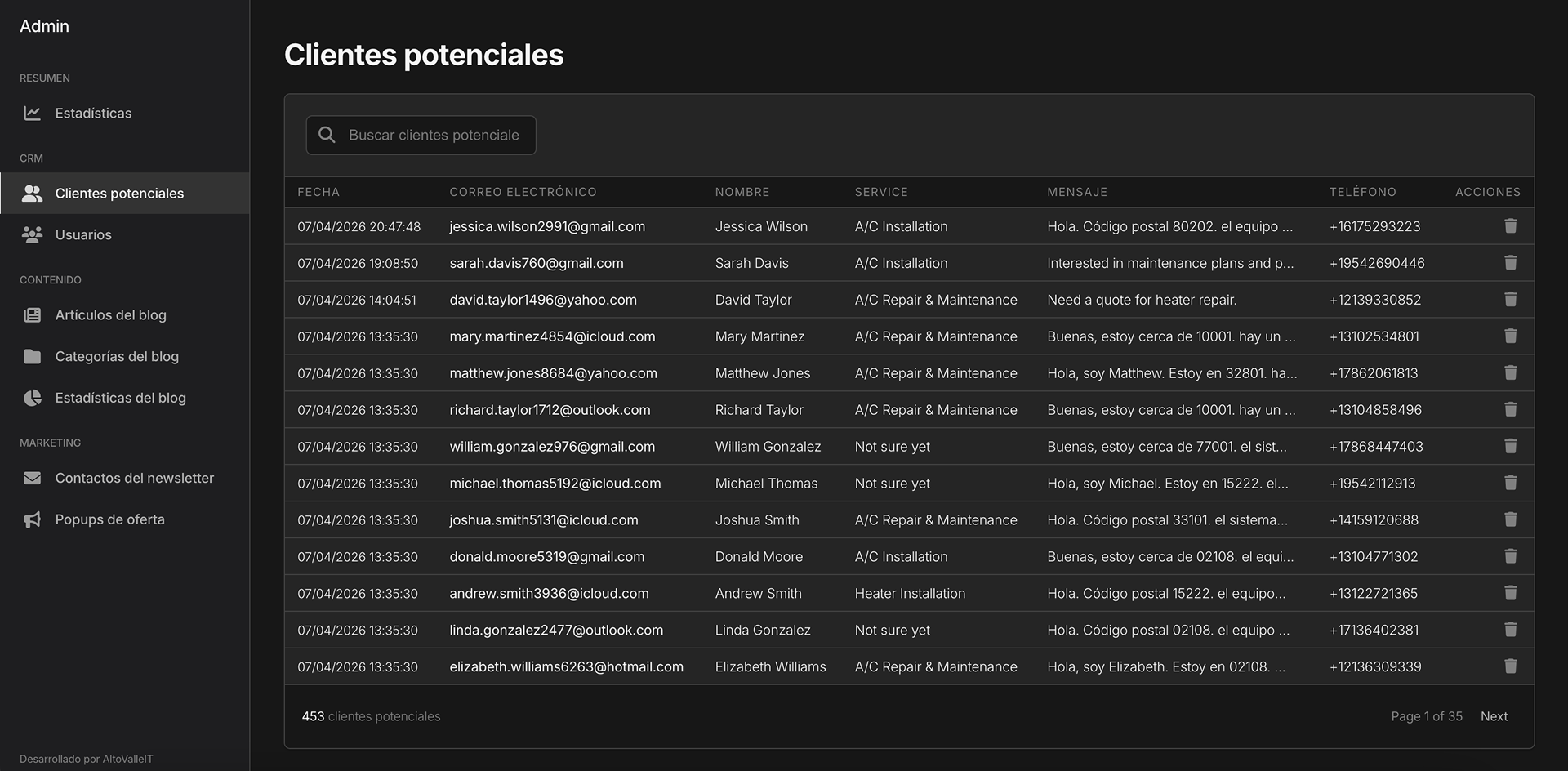1568x771 pixels.
Task: Delete Jessica Wilson's lead with trash icon
Action: pyautogui.click(x=1510, y=226)
